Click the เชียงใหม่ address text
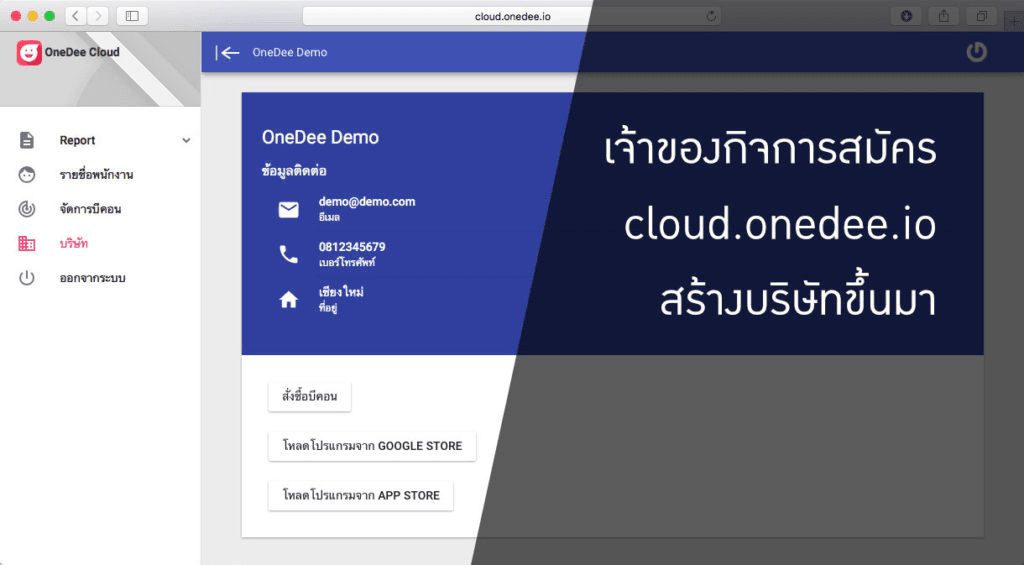1024x565 pixels. click(x=341, y=292)
